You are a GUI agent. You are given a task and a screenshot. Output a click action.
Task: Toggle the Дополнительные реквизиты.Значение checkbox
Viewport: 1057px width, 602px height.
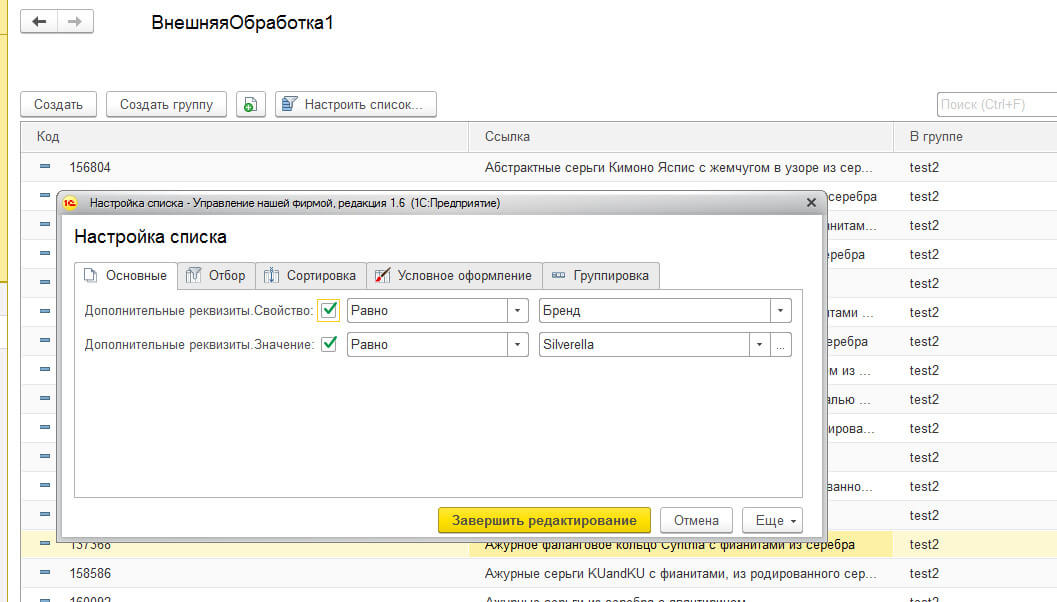(x=328, y=345)
